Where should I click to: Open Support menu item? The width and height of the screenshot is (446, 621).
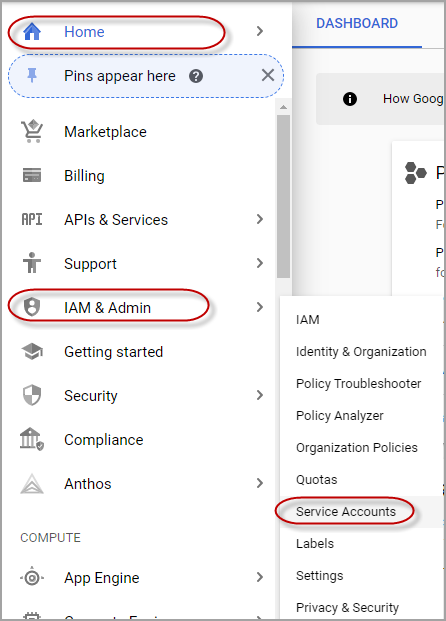tap(90, 264)
